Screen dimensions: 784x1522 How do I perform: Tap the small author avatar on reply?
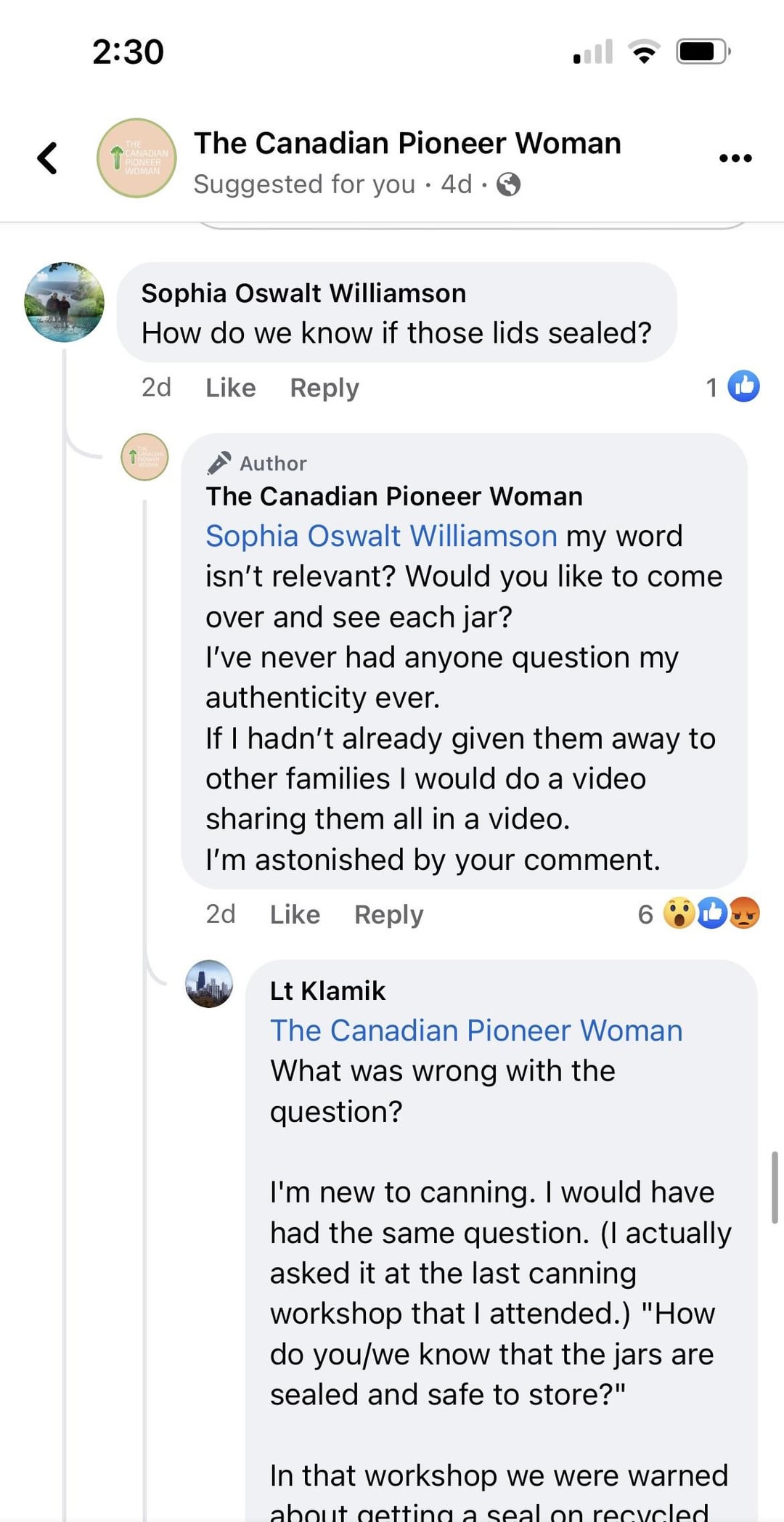[144, 457]
